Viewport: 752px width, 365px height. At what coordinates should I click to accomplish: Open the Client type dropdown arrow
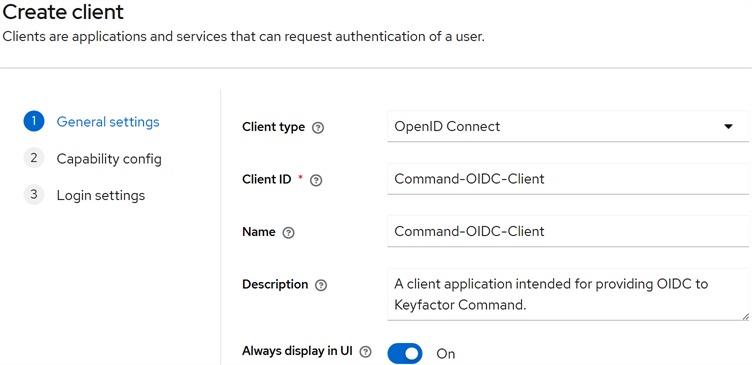point(728,127)
